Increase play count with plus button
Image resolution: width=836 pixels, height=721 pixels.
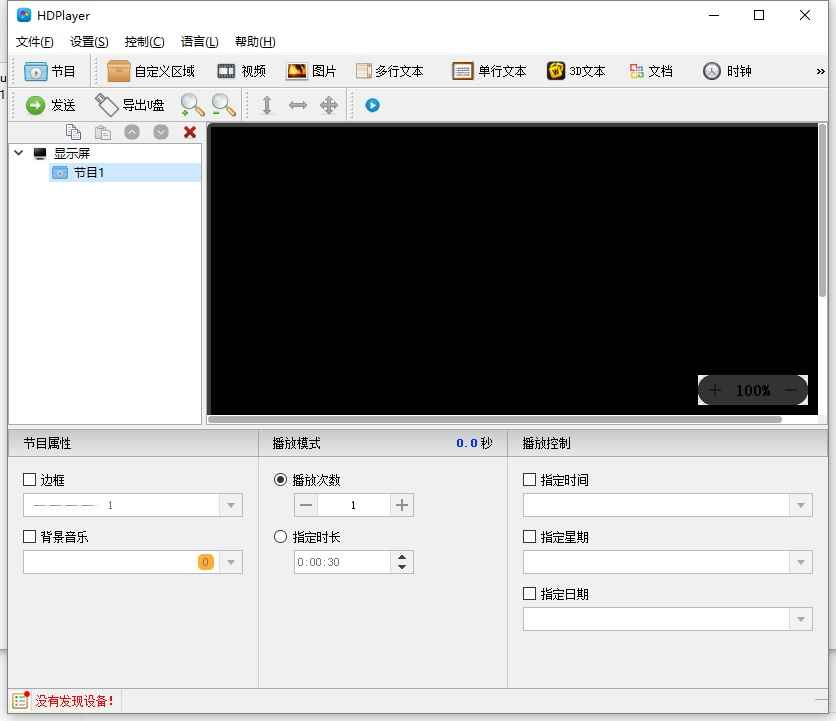tap(401, 505)
